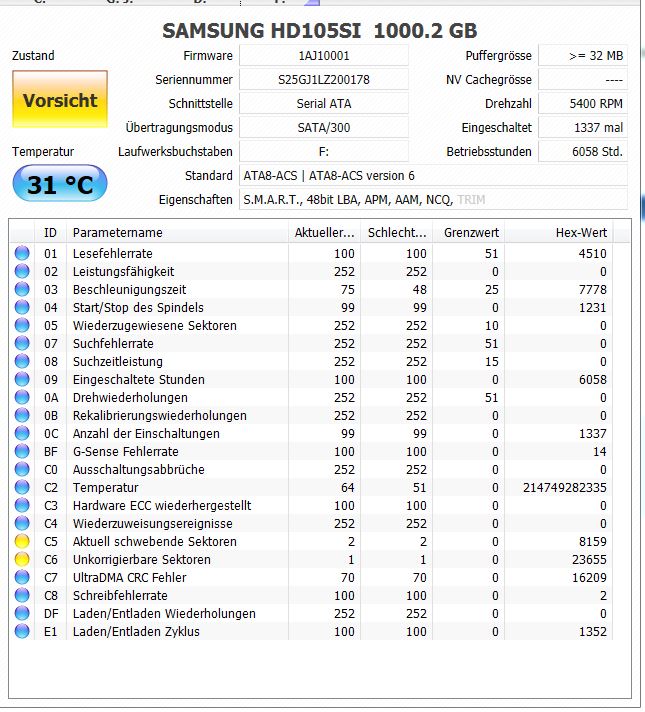Screen dimensions: 645x712
Task: Click the status icon for Wiederzugewiesene Sektoren
Action: [x=22, y=325]
